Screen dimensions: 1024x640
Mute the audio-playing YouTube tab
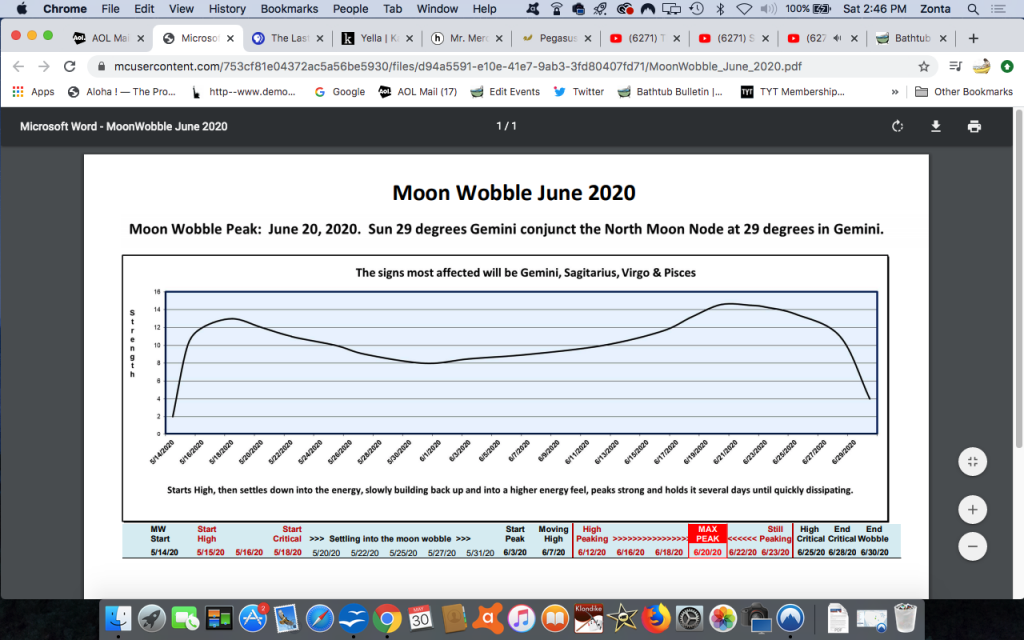click(837, 39)
